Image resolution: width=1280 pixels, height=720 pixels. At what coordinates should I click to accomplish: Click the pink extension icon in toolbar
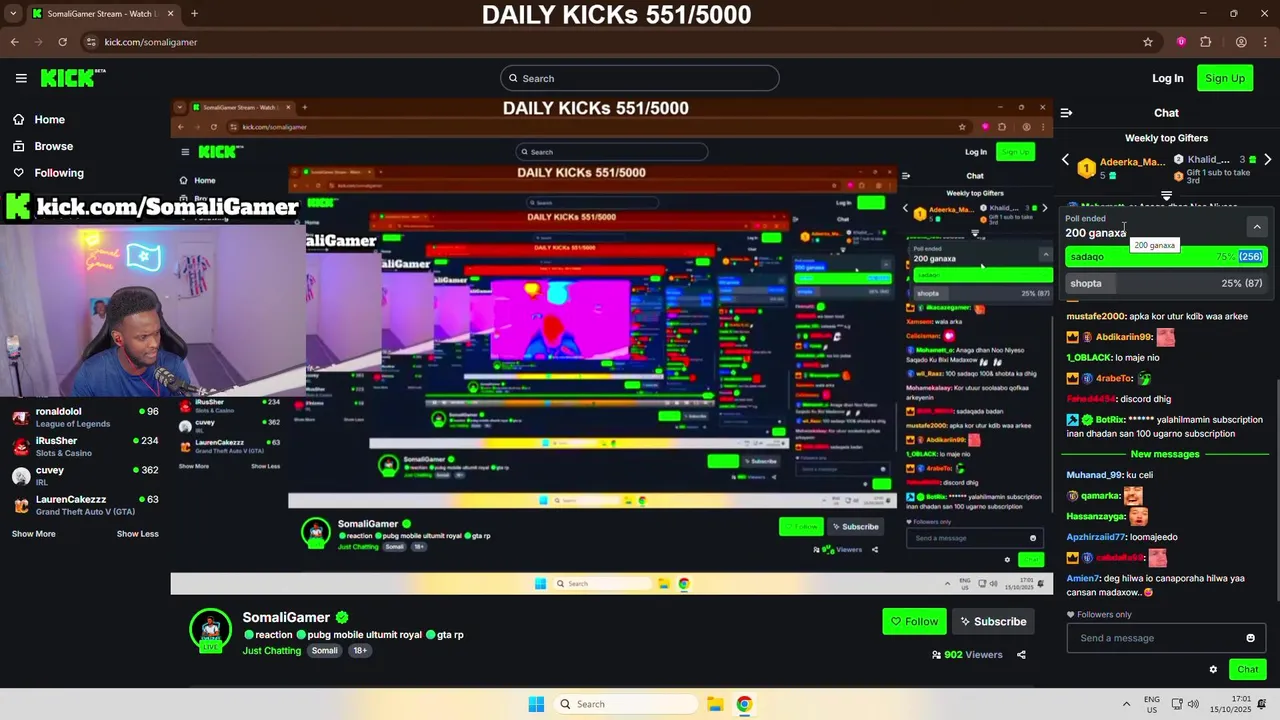(x=1181, y=42)
